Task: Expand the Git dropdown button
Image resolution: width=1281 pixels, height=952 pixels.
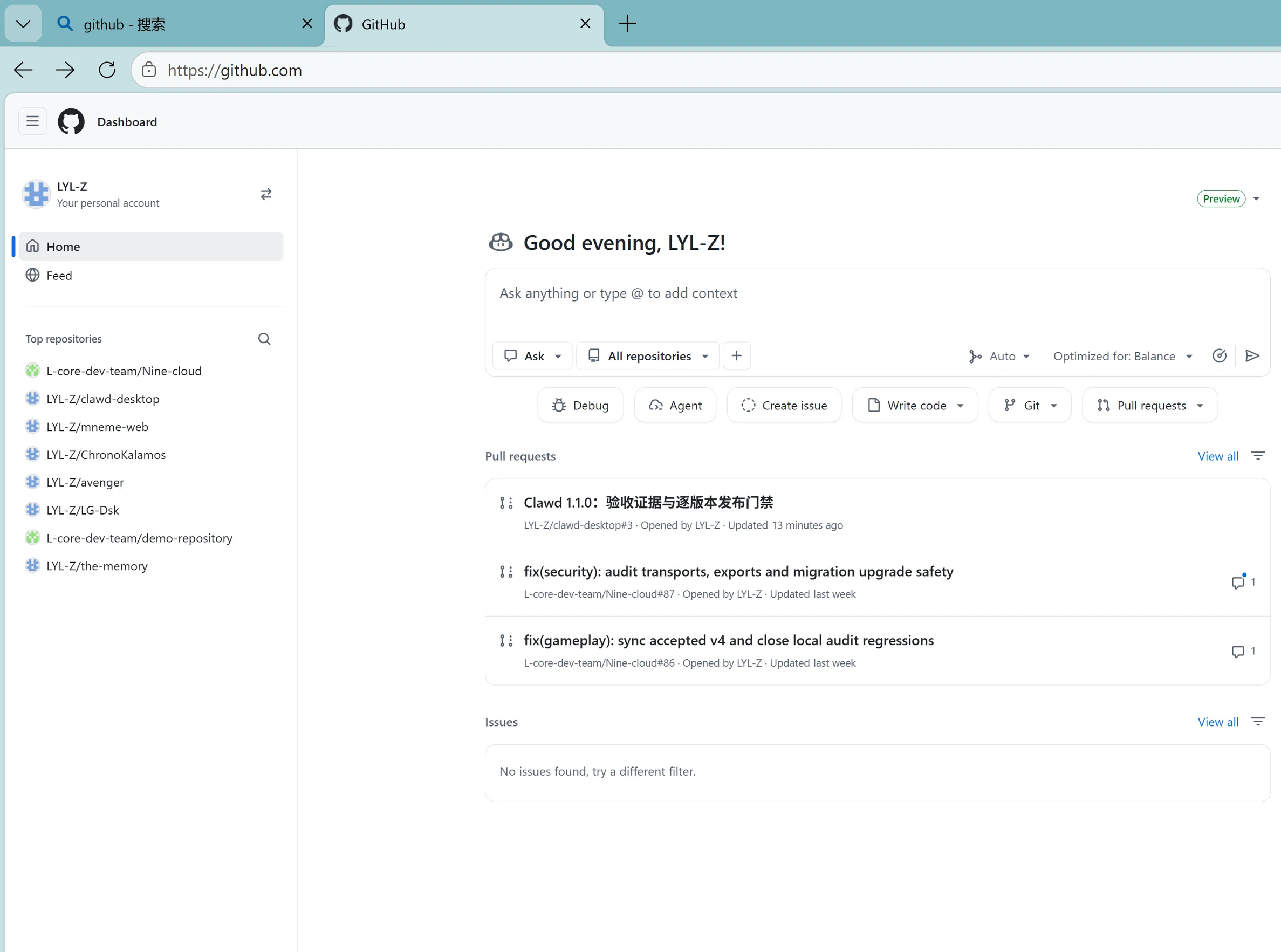Action: pyautogui.click(x=1030, y=405)
